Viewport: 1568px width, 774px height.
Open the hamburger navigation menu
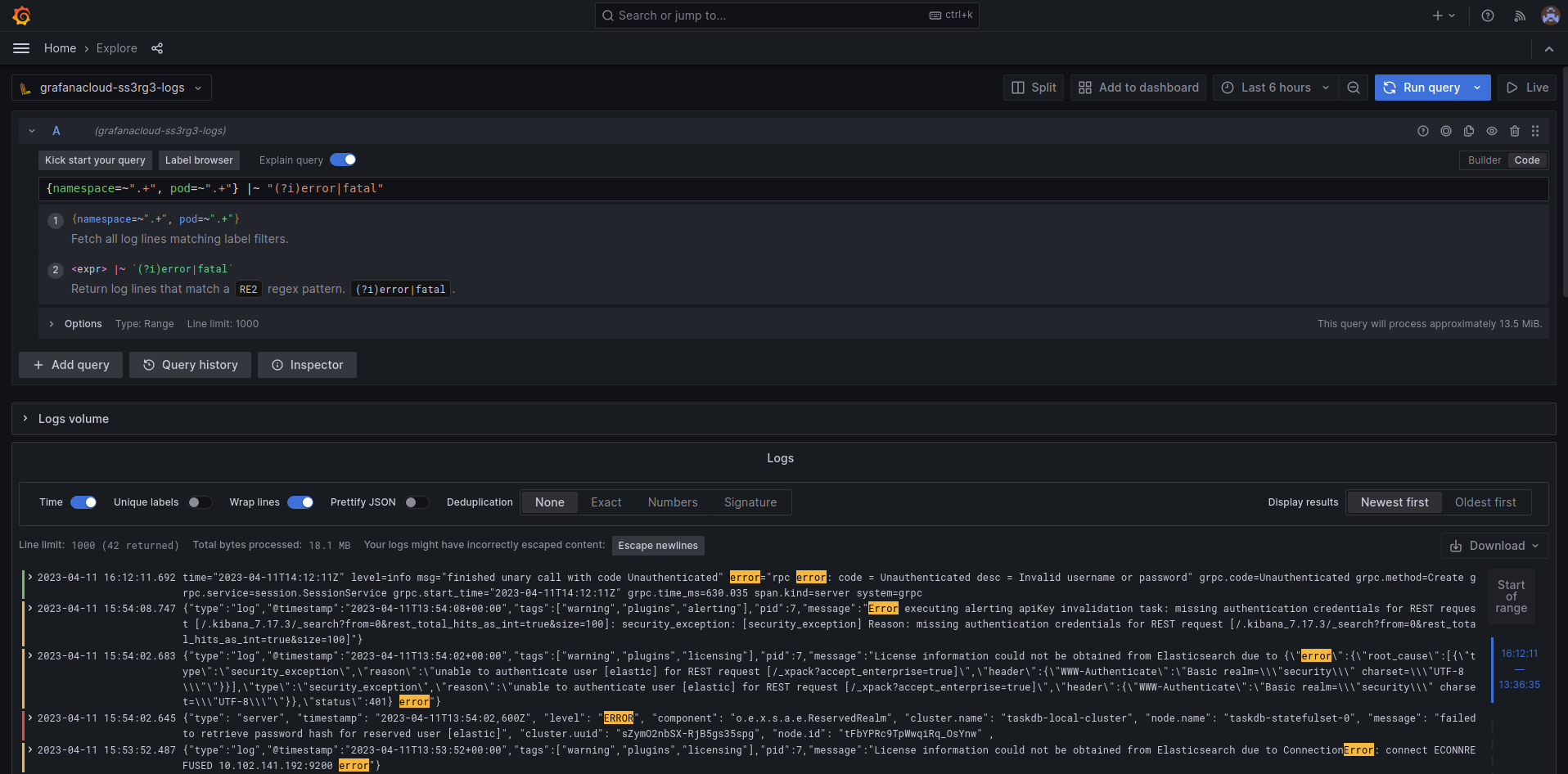click(21, 48)
